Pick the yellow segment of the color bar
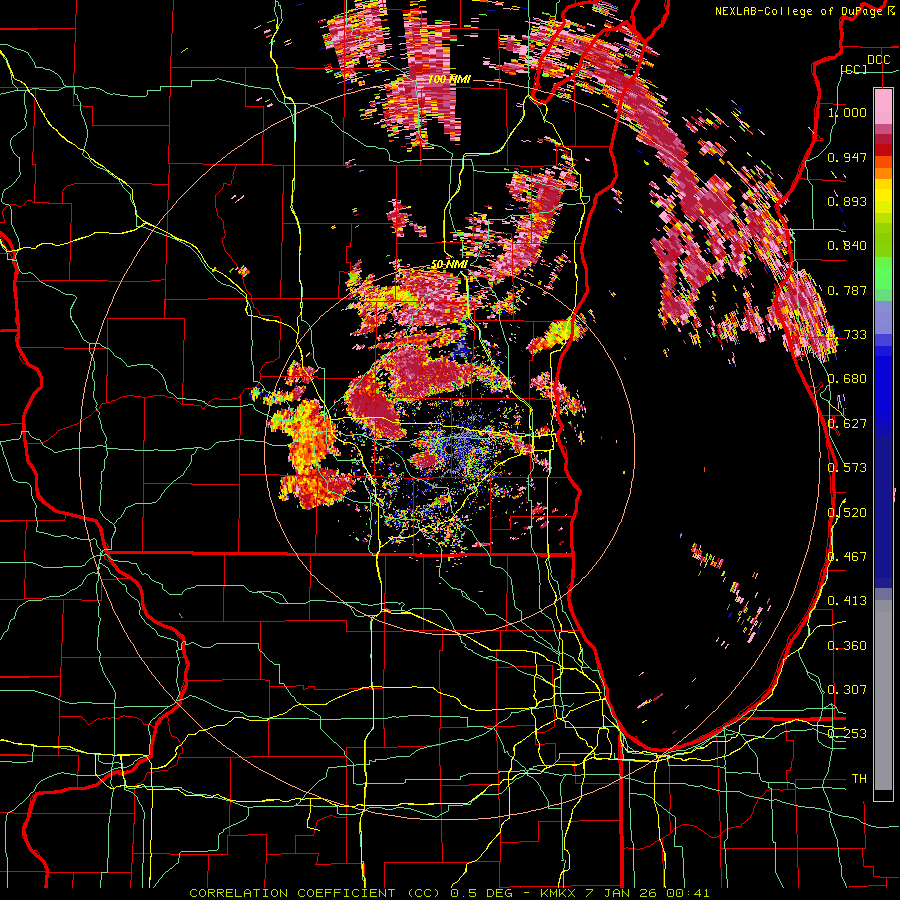 click(x=883, y=196)
